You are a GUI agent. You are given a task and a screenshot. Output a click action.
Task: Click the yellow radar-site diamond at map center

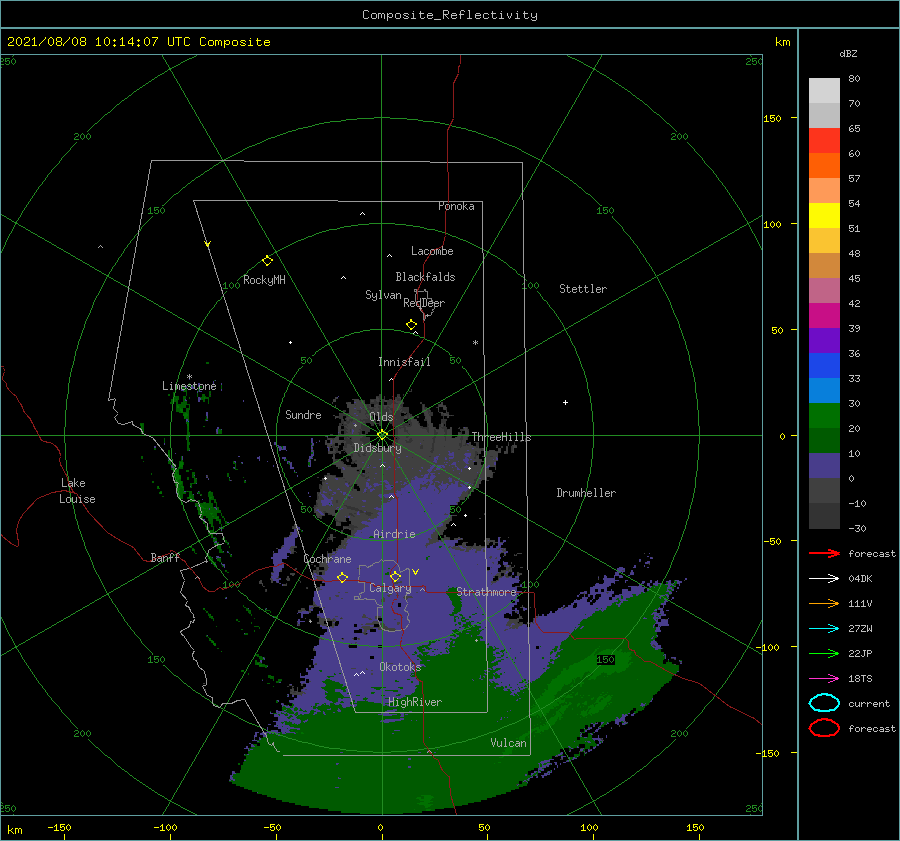(x=382, y=435)
